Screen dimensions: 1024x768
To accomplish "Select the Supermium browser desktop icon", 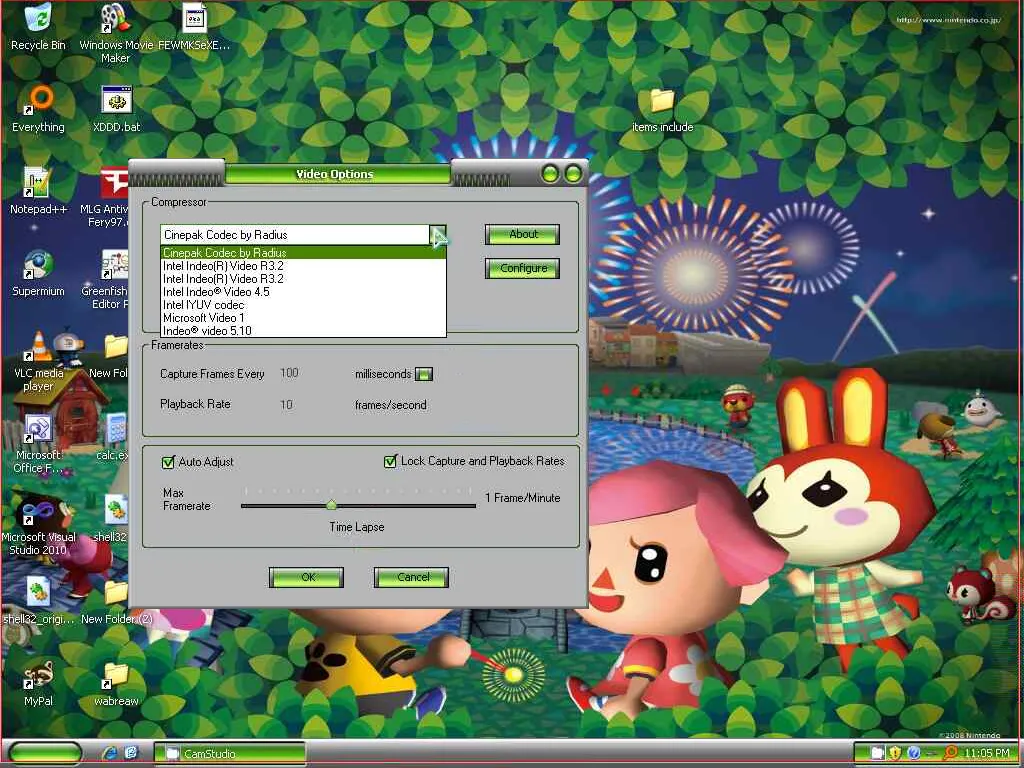I will [38, 273].
